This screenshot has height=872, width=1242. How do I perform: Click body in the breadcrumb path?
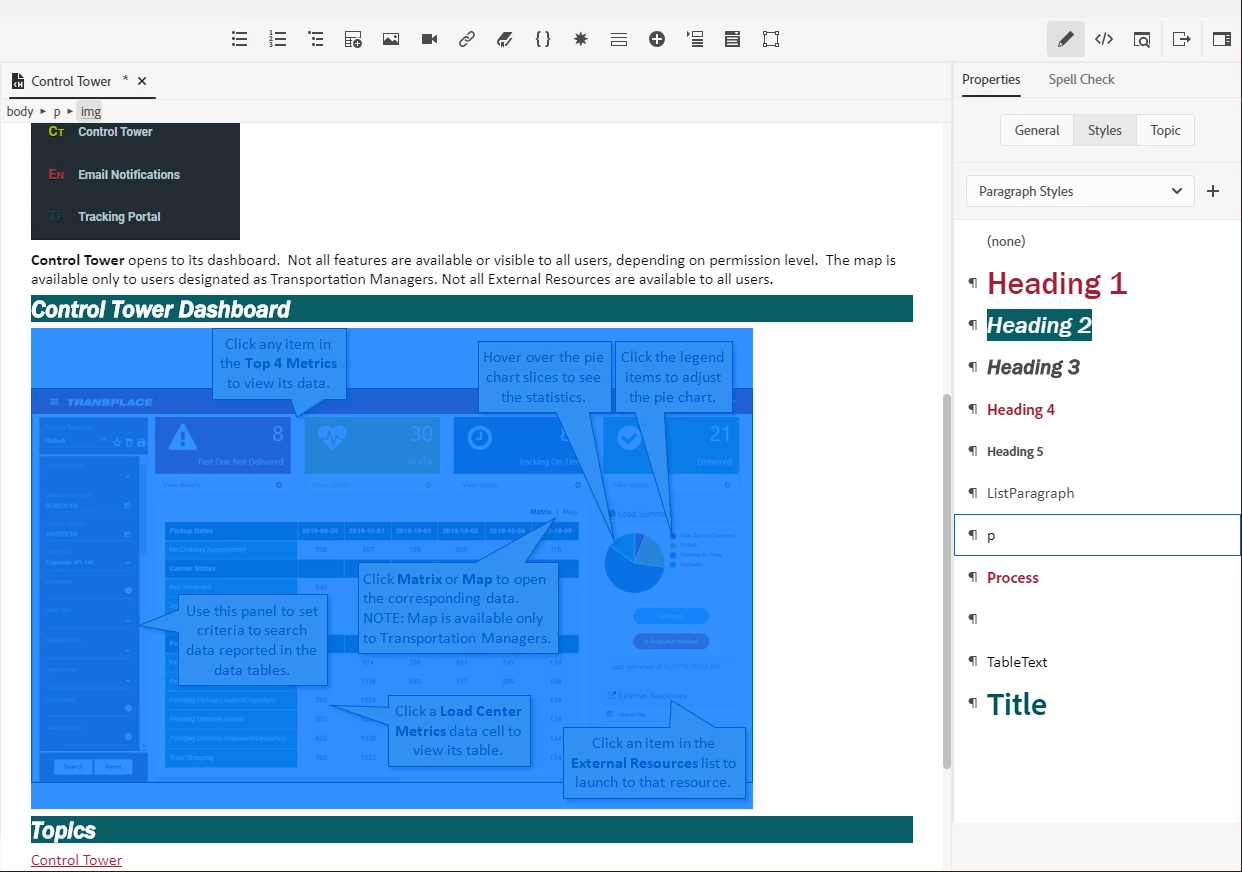(20, 111)
